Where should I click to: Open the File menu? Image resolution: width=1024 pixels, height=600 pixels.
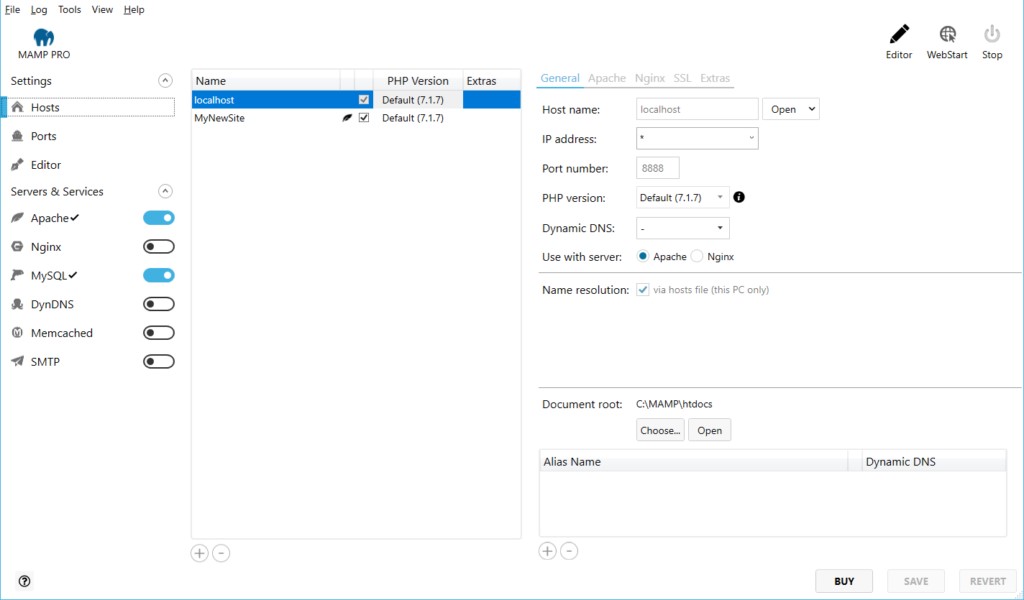12,10
